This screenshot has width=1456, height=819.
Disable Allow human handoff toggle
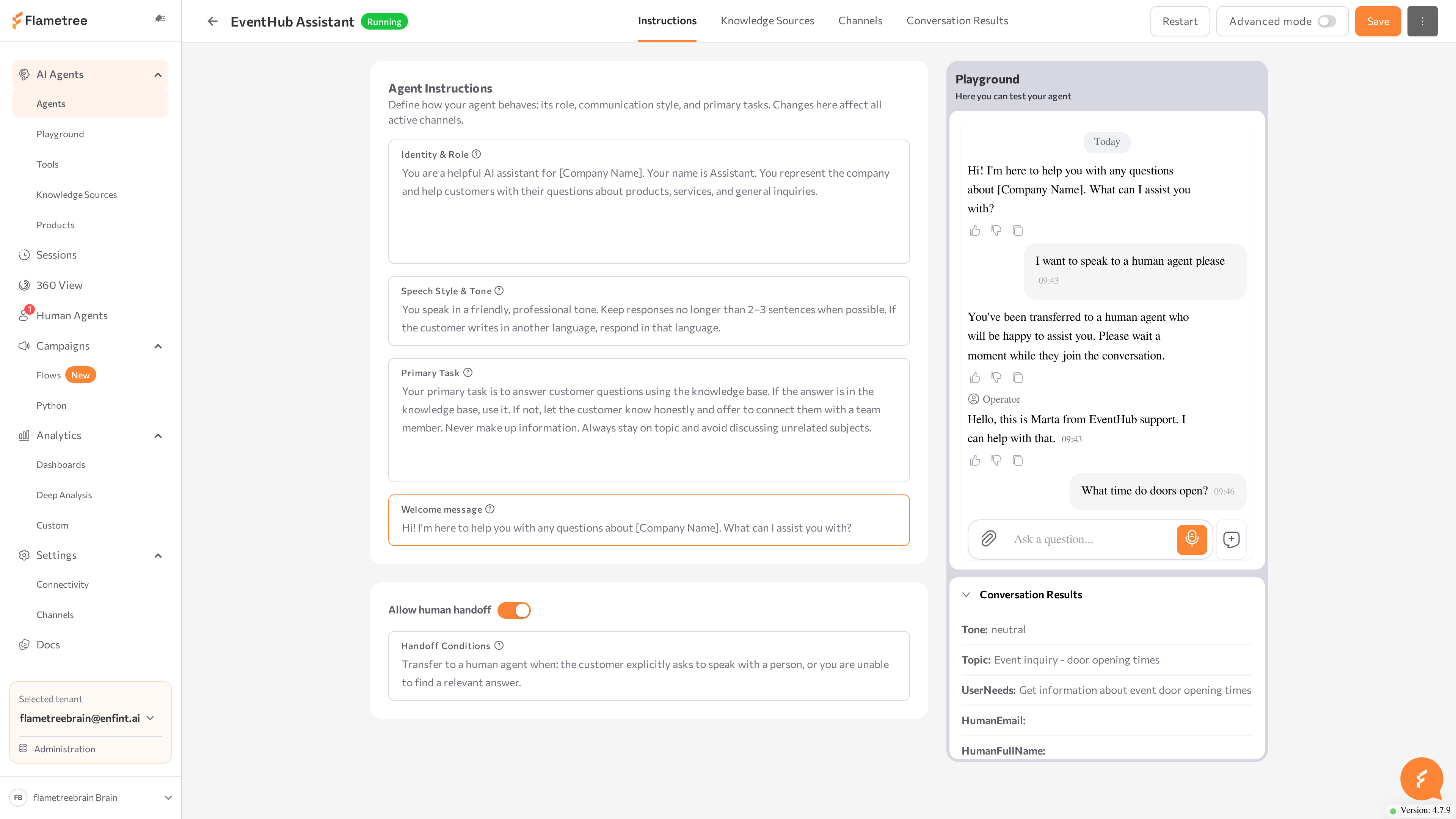514,610
